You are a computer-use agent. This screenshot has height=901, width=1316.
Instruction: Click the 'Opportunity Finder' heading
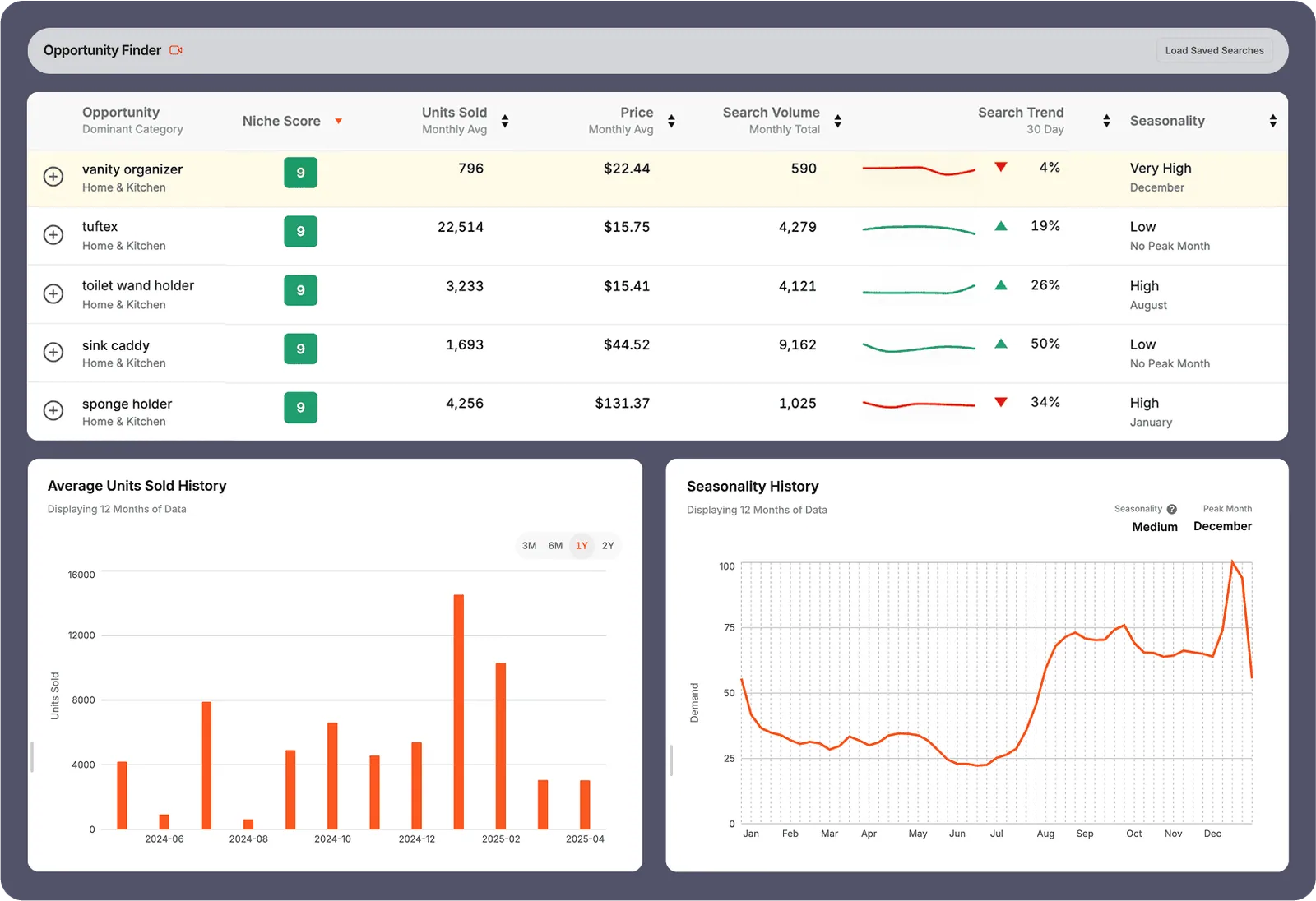click(102, 50)
